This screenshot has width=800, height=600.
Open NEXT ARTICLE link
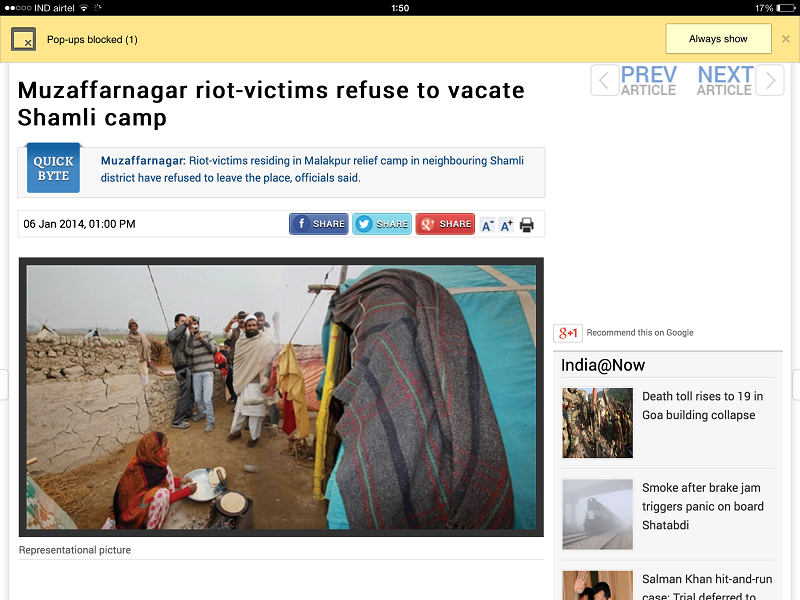725,81
